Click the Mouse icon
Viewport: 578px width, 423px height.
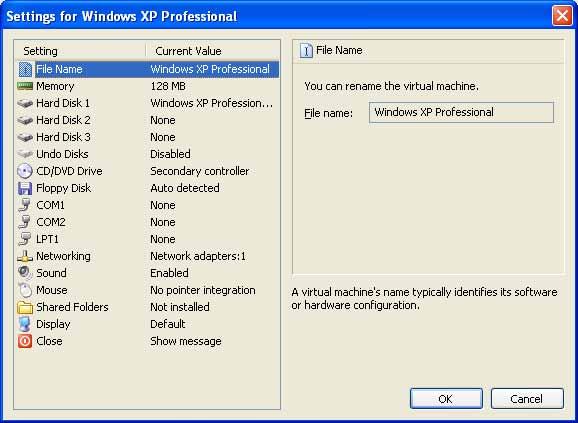[25, 290]
